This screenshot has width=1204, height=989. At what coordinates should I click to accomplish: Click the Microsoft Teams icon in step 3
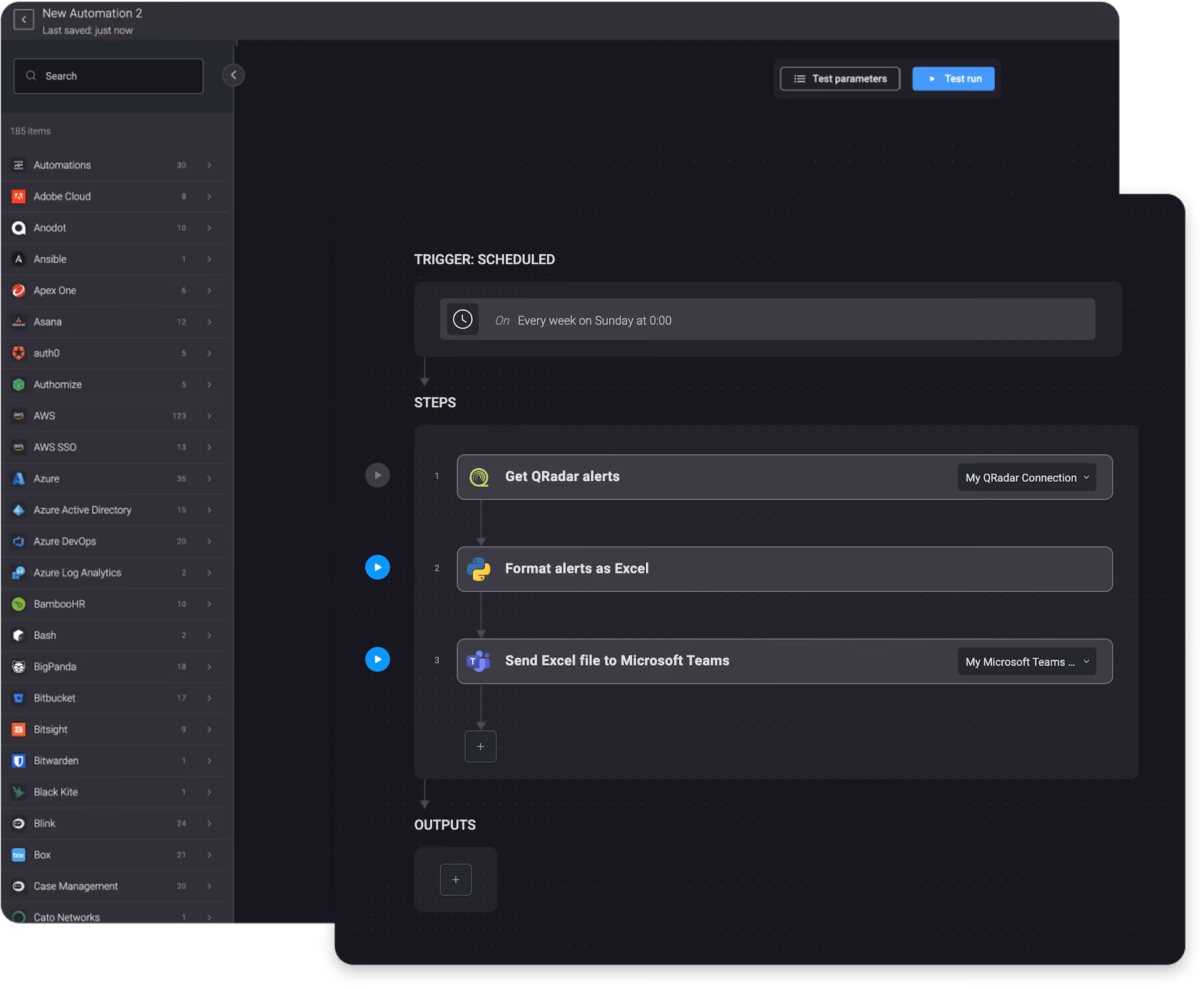pos(478,661)
